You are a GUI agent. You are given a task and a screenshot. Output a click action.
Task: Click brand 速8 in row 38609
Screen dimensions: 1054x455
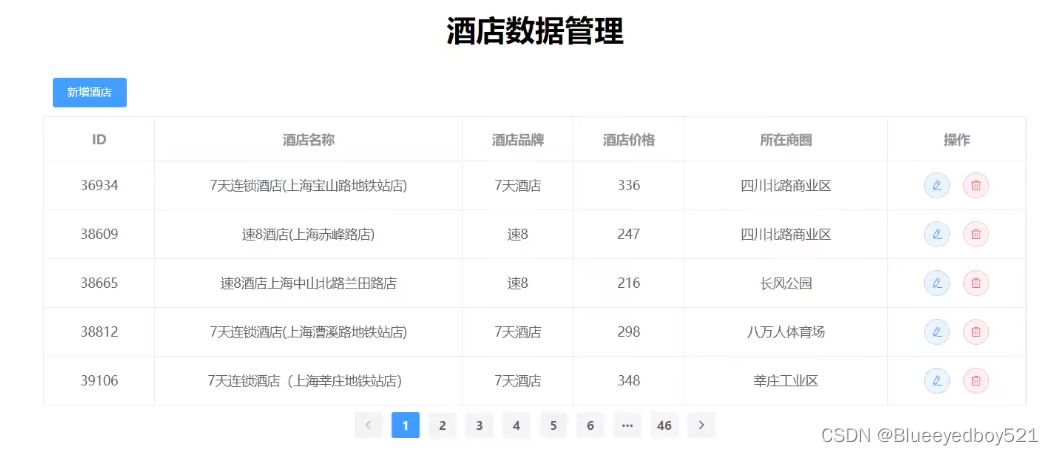[518, 235]
